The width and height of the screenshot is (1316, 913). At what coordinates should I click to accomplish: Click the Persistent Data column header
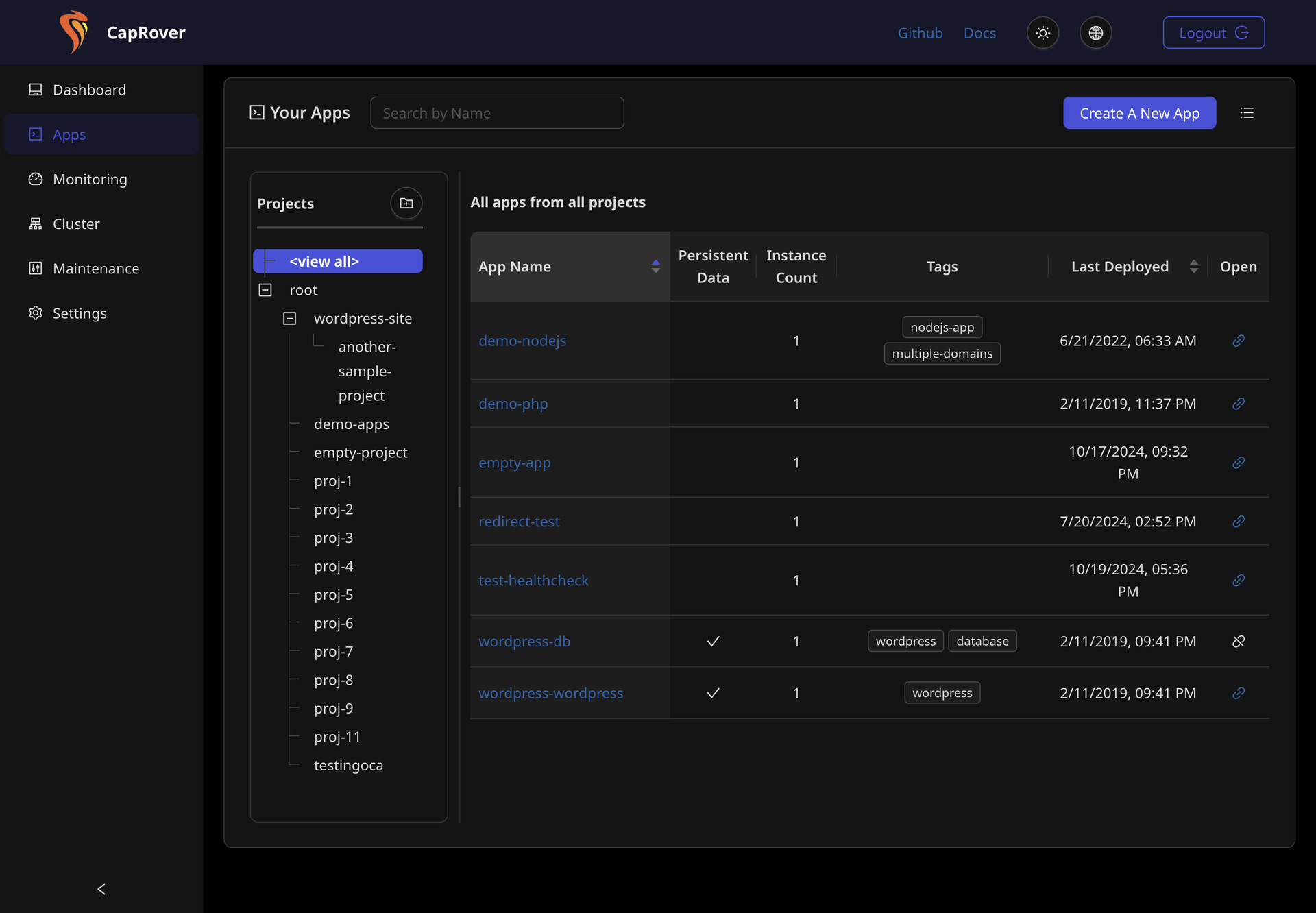tap(713, 267)
